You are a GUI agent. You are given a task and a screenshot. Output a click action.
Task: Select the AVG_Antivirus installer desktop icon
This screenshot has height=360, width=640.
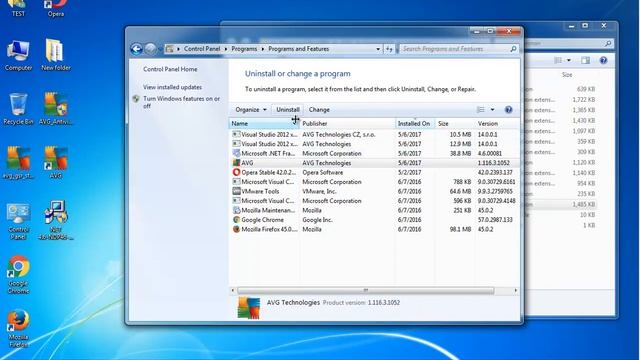[56, 109]
